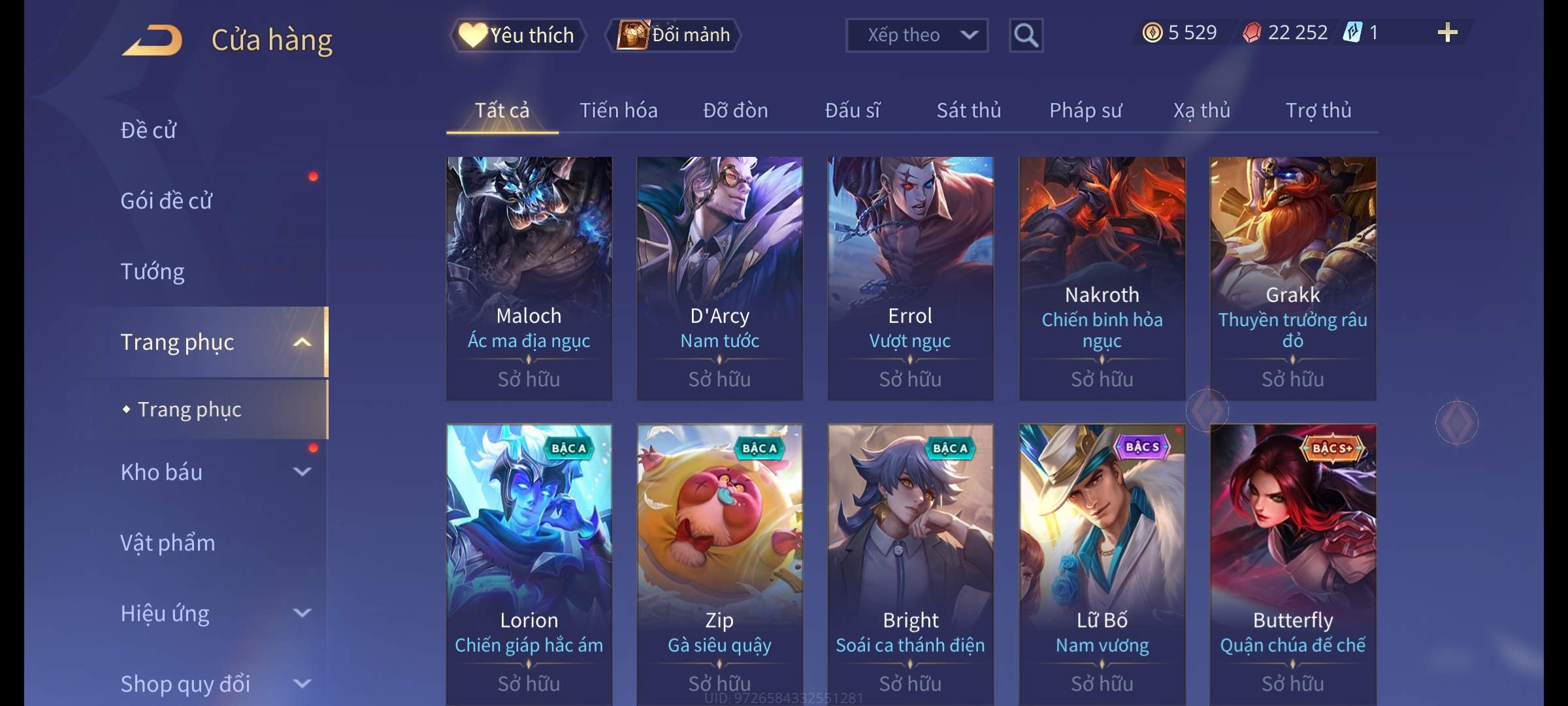The height and width of the screenshot is (706, 1568).
Task: Tap the gold coin currency icon
Action: (1152, 33)
